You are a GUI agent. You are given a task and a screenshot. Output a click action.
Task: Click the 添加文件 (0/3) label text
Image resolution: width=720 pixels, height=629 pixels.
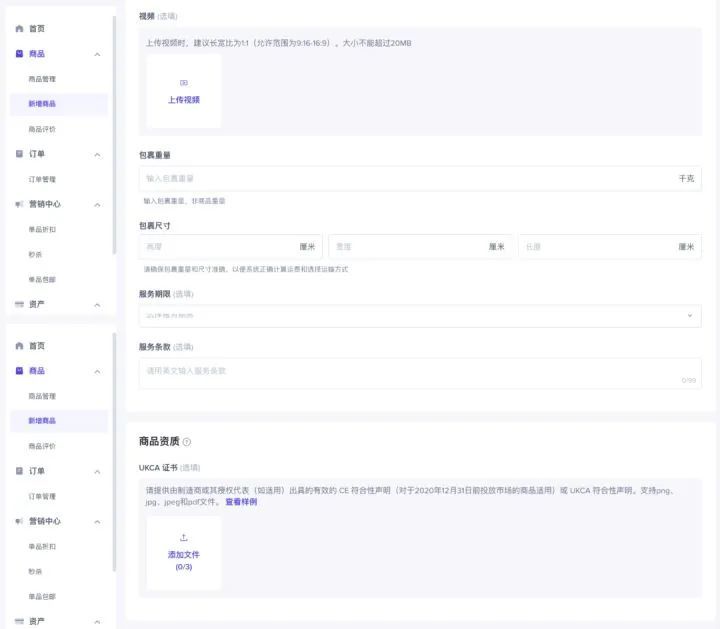[x=184, y=560]
